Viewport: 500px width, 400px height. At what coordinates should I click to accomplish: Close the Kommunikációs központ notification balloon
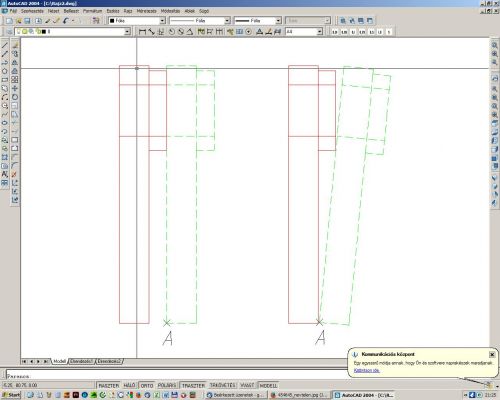[x=492, y=354]
